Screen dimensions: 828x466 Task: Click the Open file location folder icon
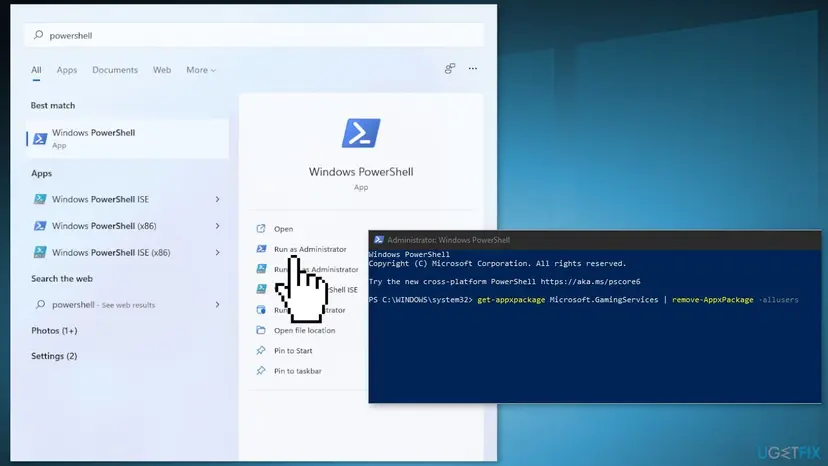click(x=261, y=330)
